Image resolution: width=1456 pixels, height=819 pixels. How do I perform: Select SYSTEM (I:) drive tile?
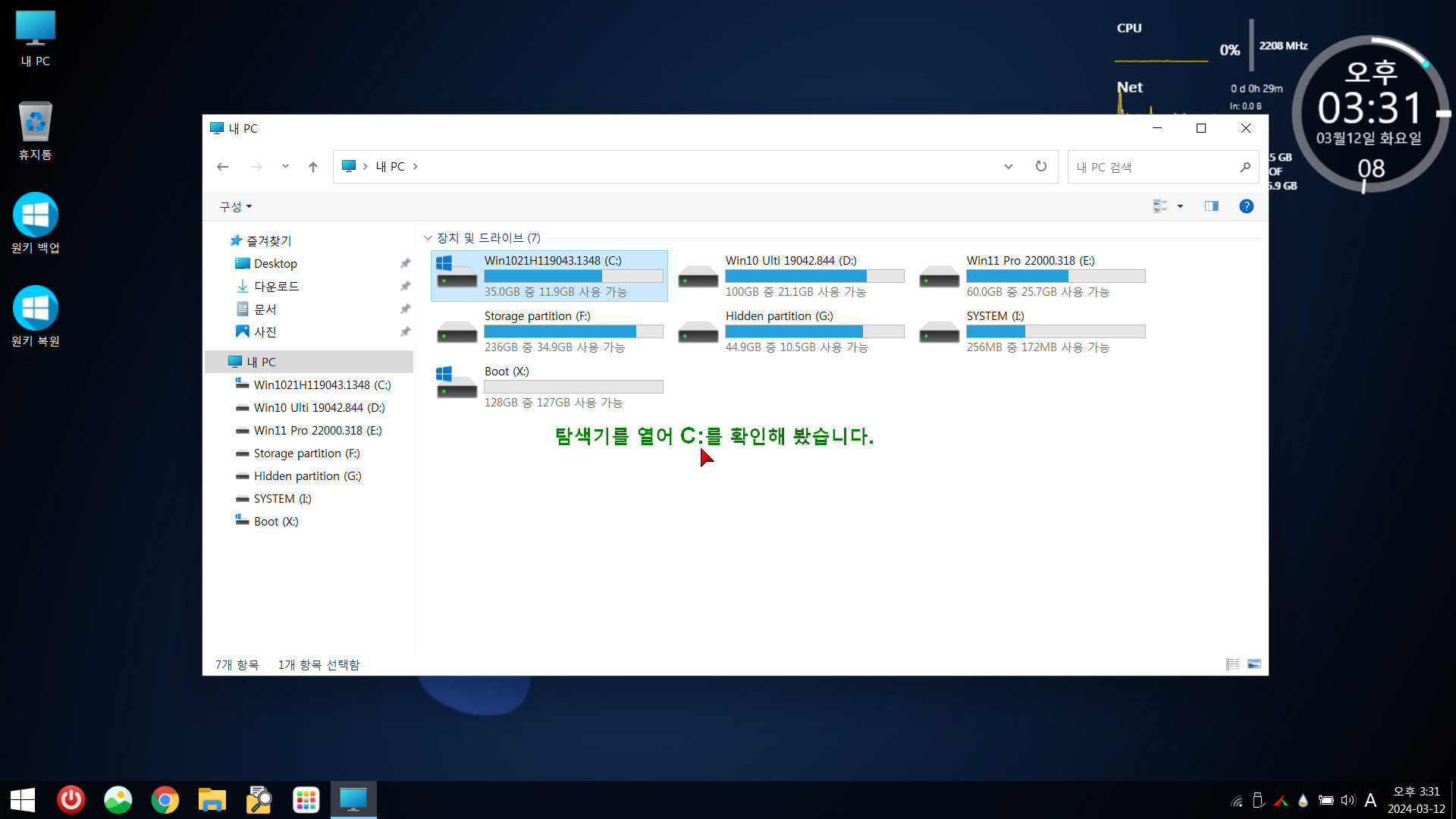point(1031,331)
